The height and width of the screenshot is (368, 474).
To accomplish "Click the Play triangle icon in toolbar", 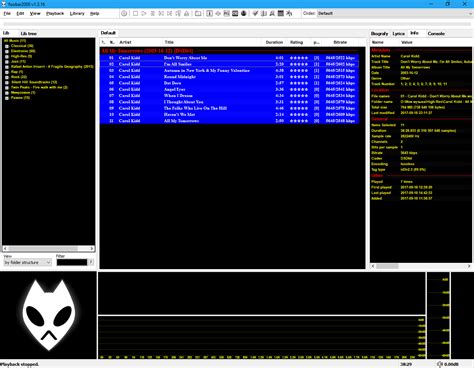I will [144, 13].
